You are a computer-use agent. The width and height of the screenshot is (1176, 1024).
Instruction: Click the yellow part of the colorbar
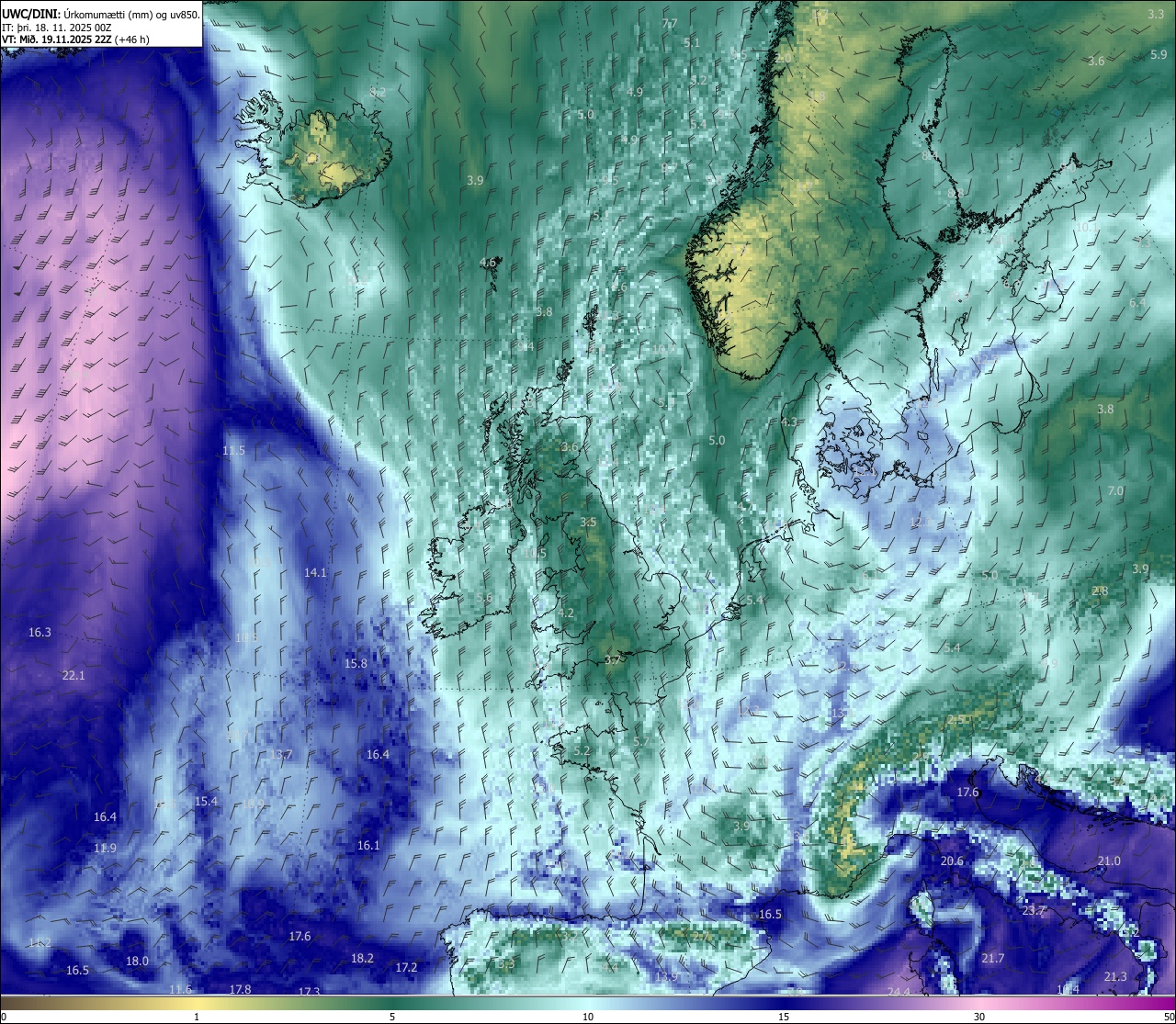coord(197,1003)
